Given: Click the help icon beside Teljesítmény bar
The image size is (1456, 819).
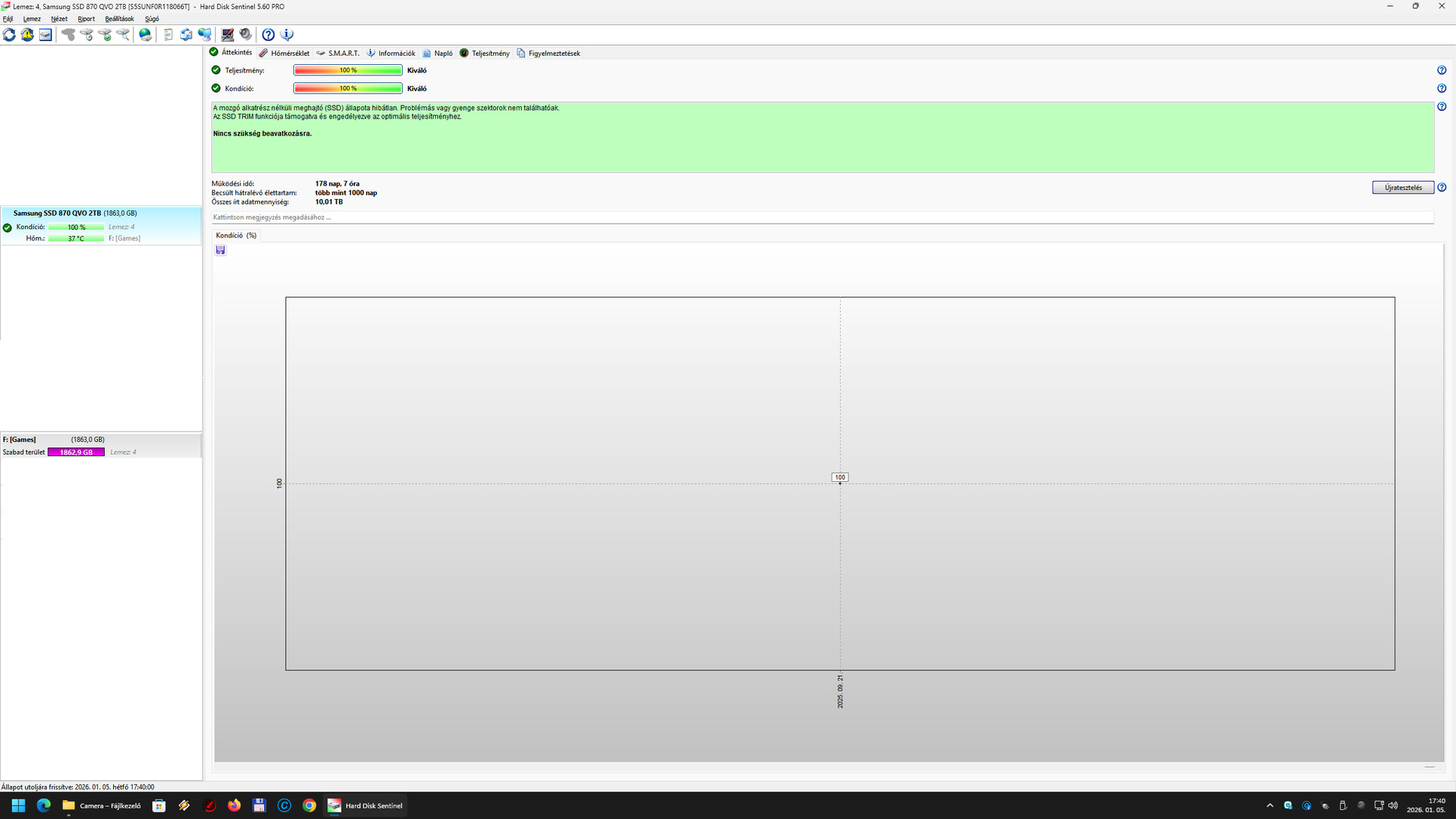Looking at the screenshot, I should click(x=1441, y=70).
